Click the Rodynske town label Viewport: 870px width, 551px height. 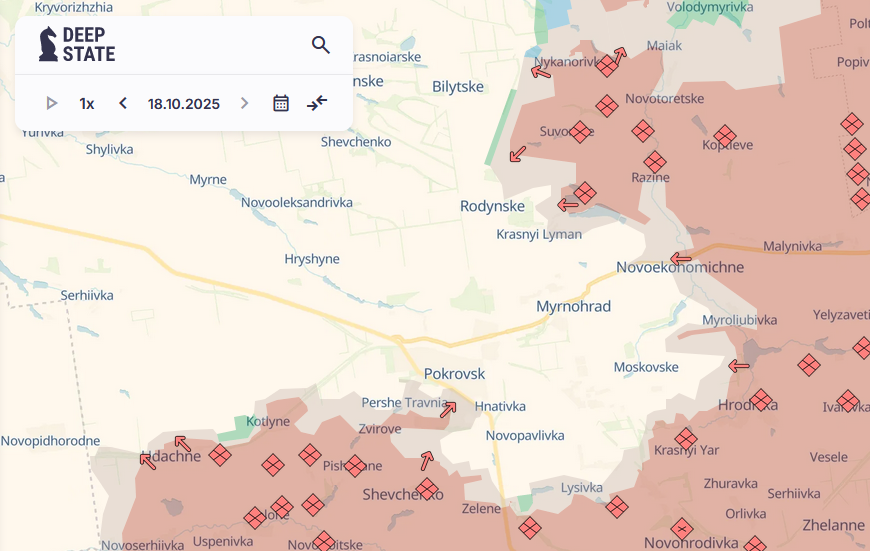point(492,206)
